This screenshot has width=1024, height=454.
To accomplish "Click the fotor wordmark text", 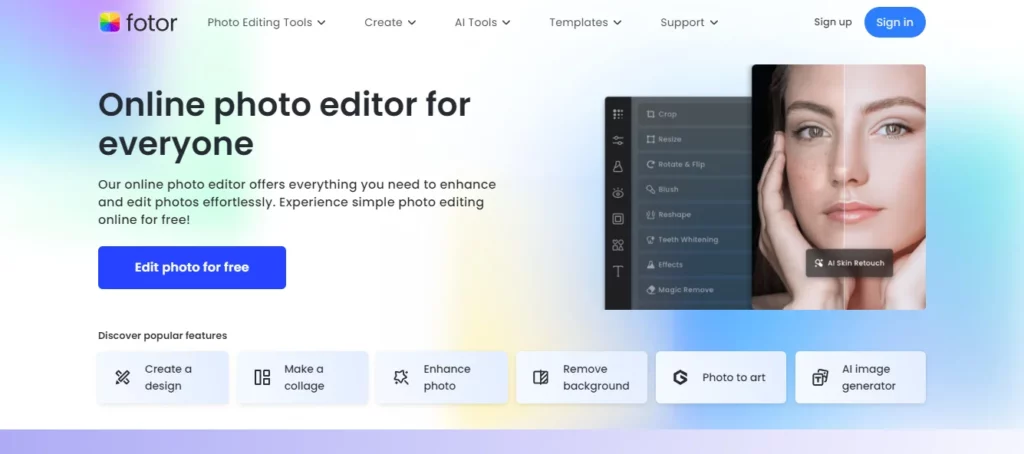I will point(152,23).
